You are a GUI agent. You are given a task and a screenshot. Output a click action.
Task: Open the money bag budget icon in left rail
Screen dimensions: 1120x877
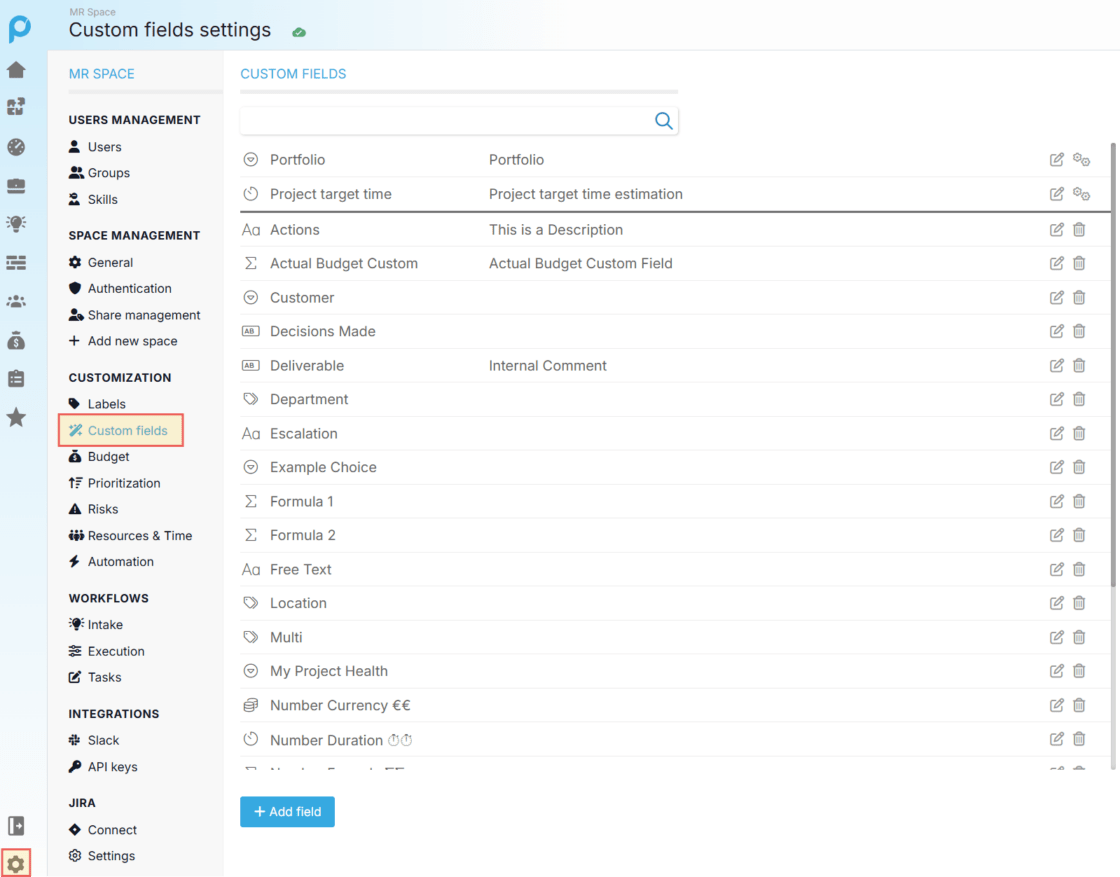tap(16, 341)
